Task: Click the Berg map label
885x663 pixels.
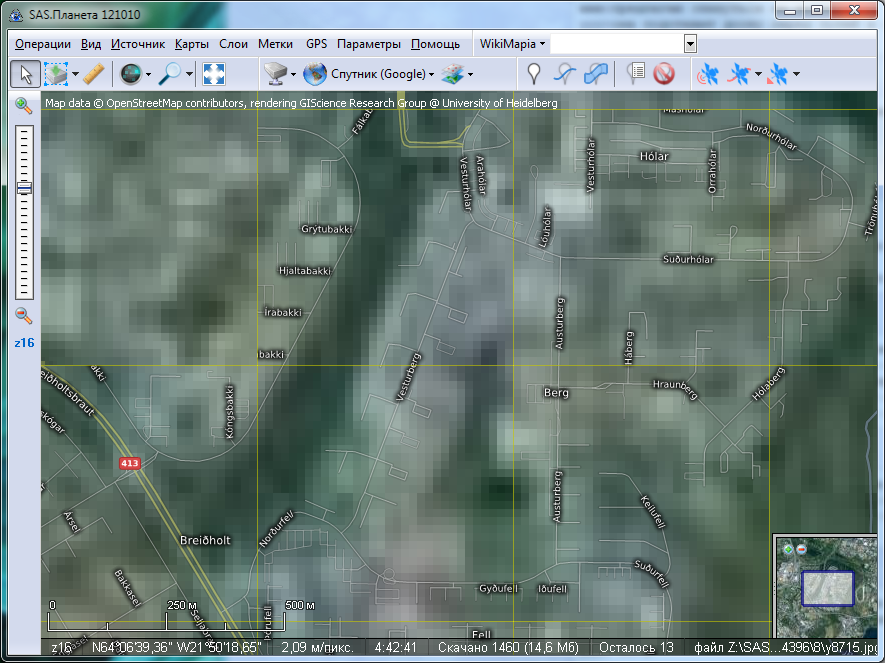Action: coord(556,393)
